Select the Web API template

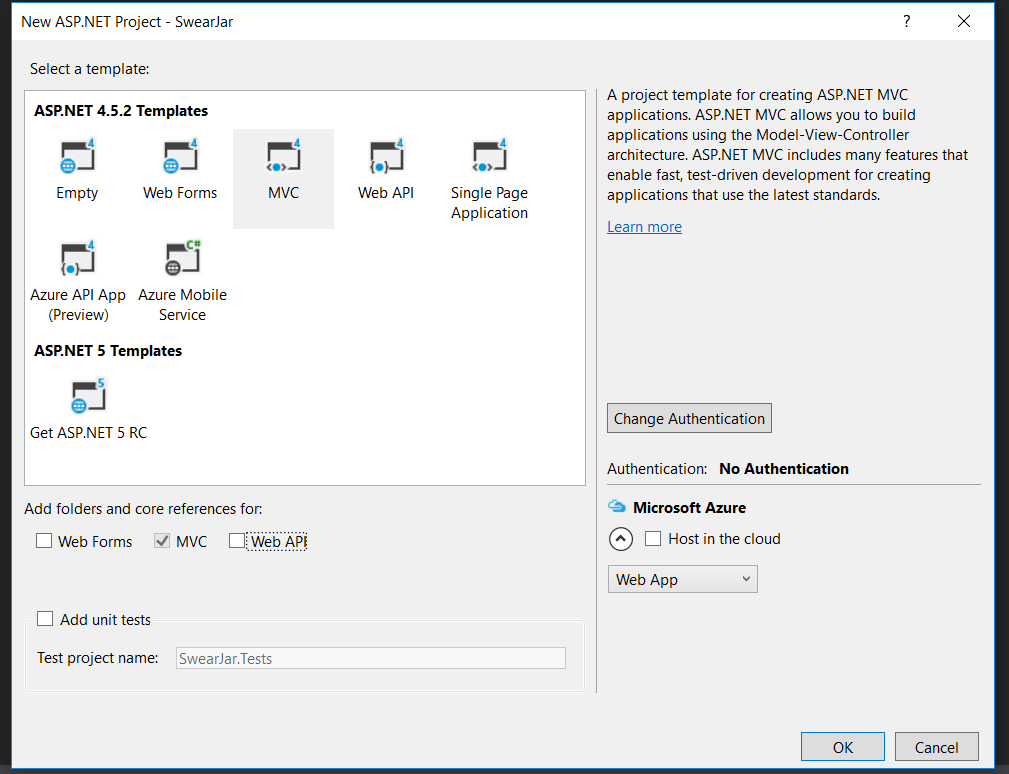[386, 157]
